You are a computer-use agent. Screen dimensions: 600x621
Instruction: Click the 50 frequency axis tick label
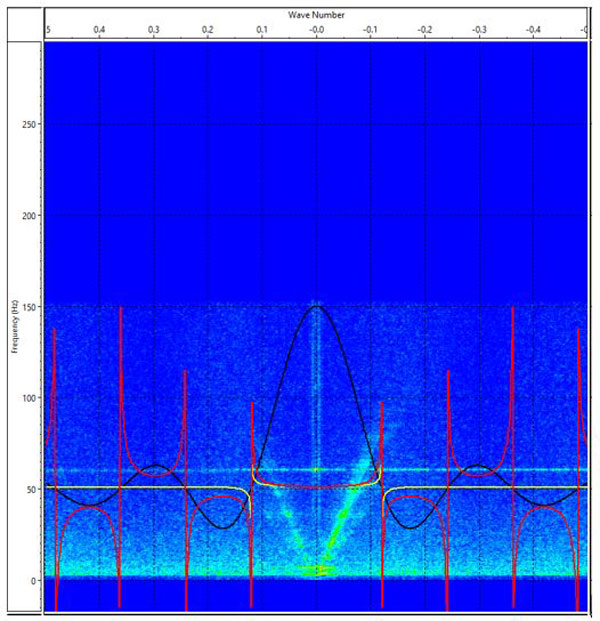pos(33,489)
